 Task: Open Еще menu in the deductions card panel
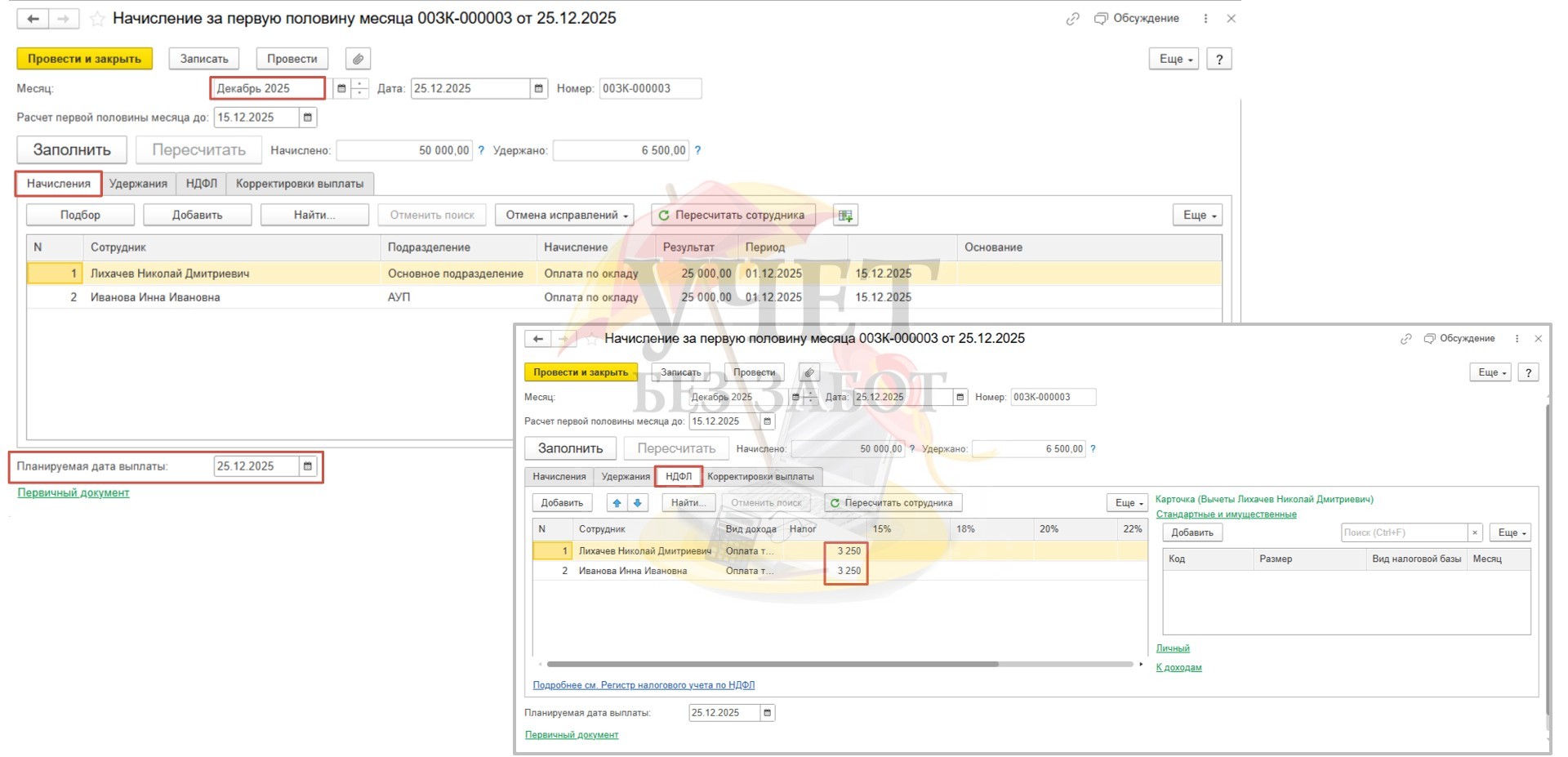[1511, 532]
